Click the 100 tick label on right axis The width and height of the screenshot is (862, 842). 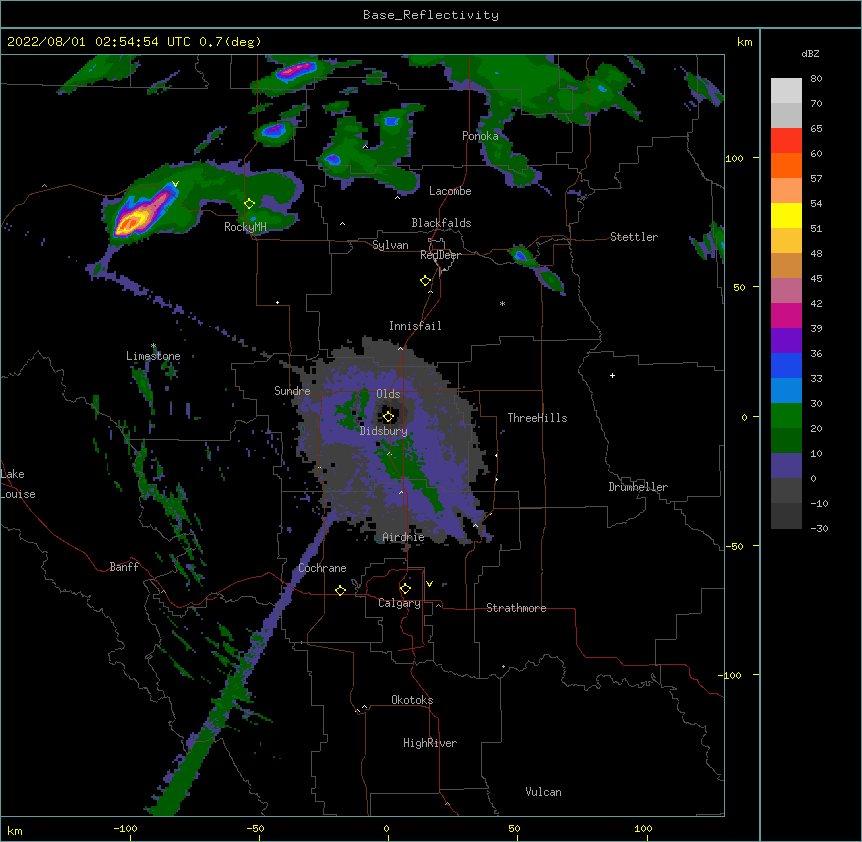[734, 158]
